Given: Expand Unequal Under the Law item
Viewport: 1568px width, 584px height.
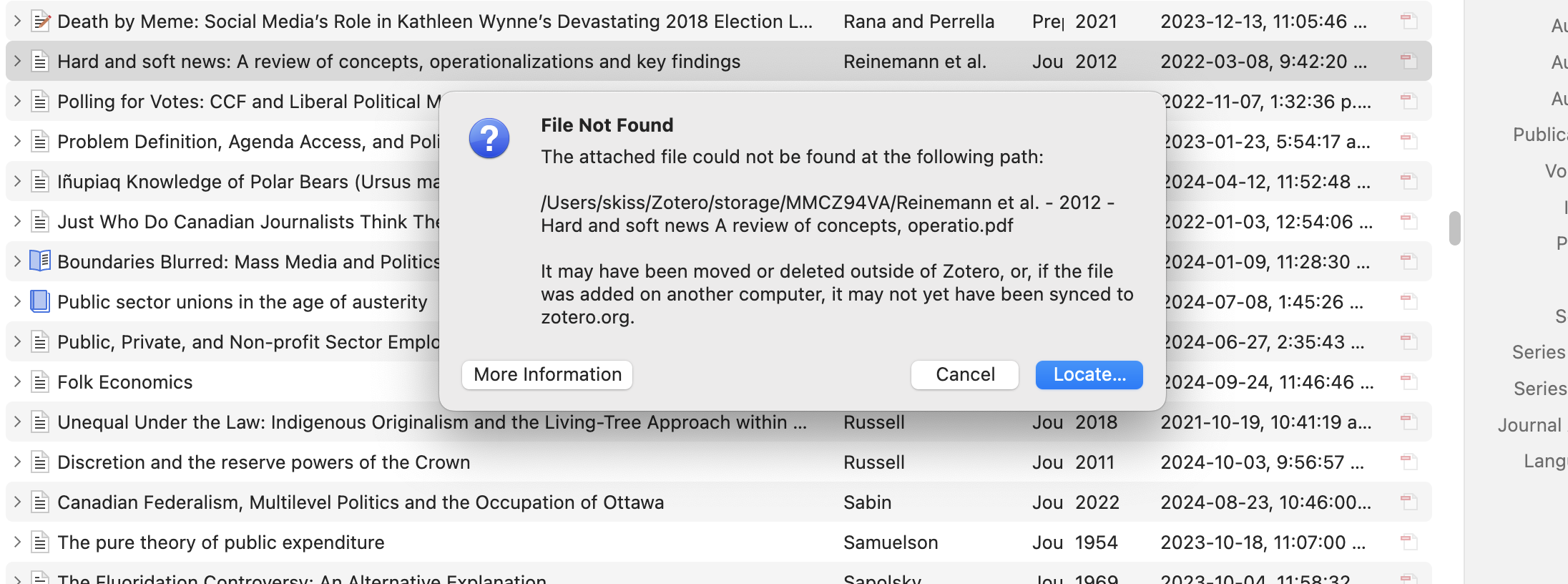Looking at the screenshot, I should pyautogui.click(x=17, y=422).
